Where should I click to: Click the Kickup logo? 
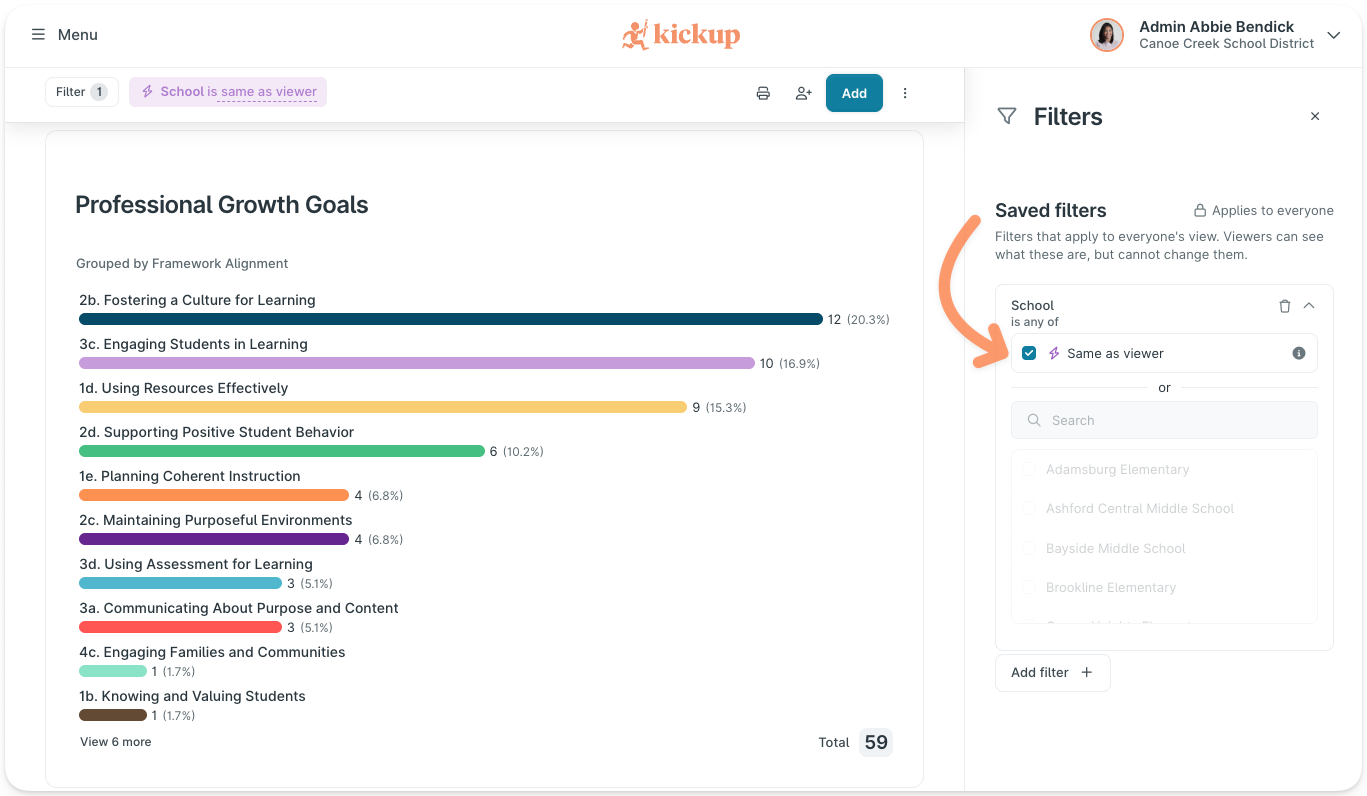point(681,35)
